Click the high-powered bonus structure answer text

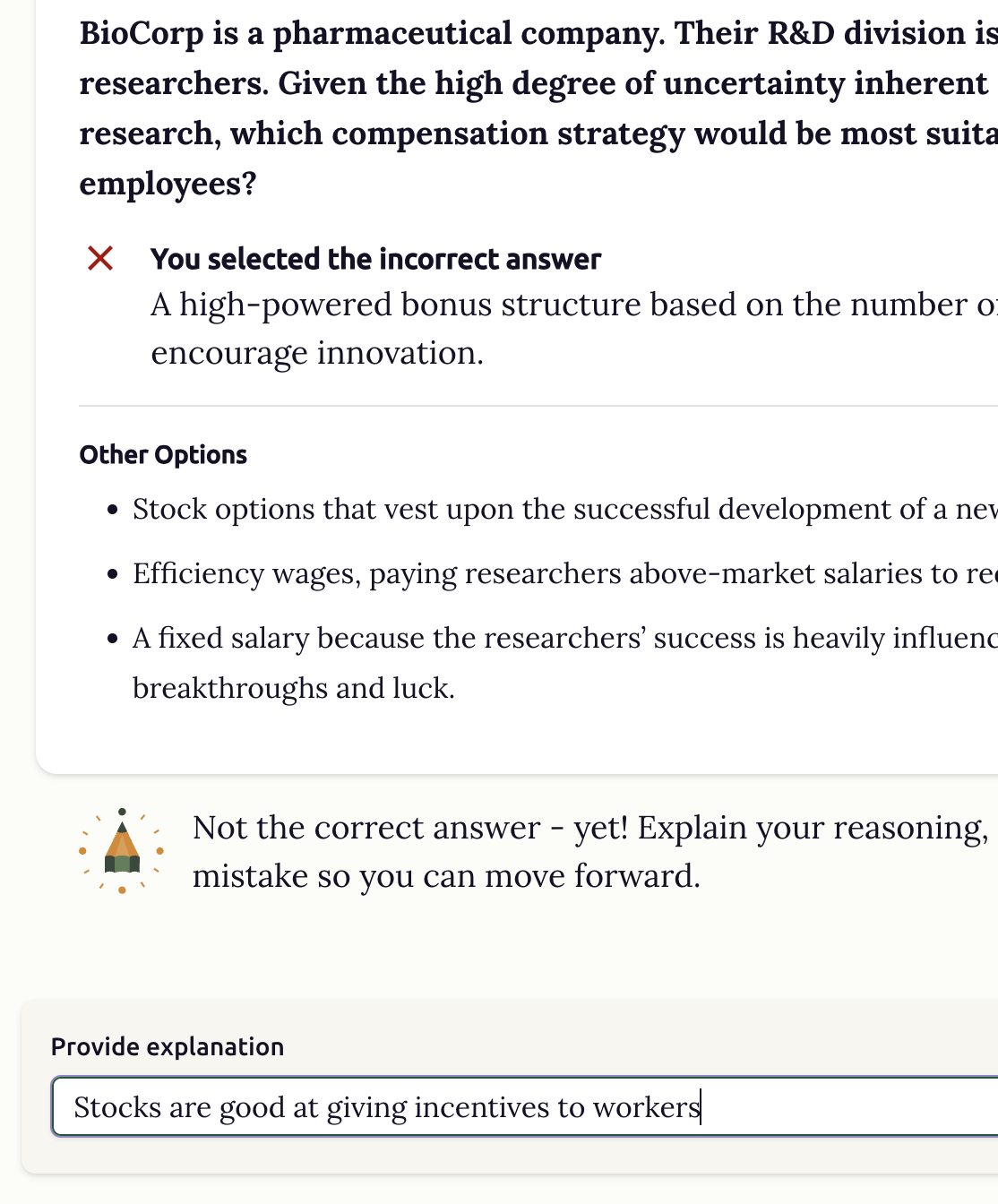coord(573,305)
